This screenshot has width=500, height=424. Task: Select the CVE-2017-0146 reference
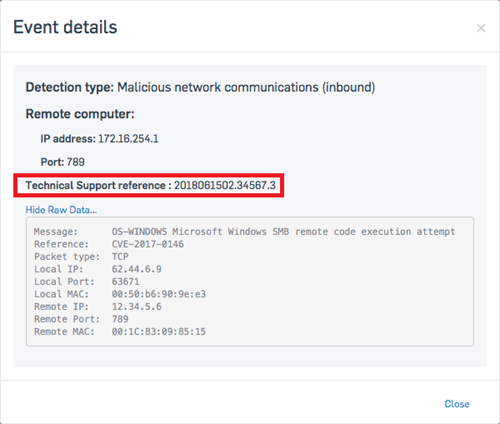pos(148,244)
